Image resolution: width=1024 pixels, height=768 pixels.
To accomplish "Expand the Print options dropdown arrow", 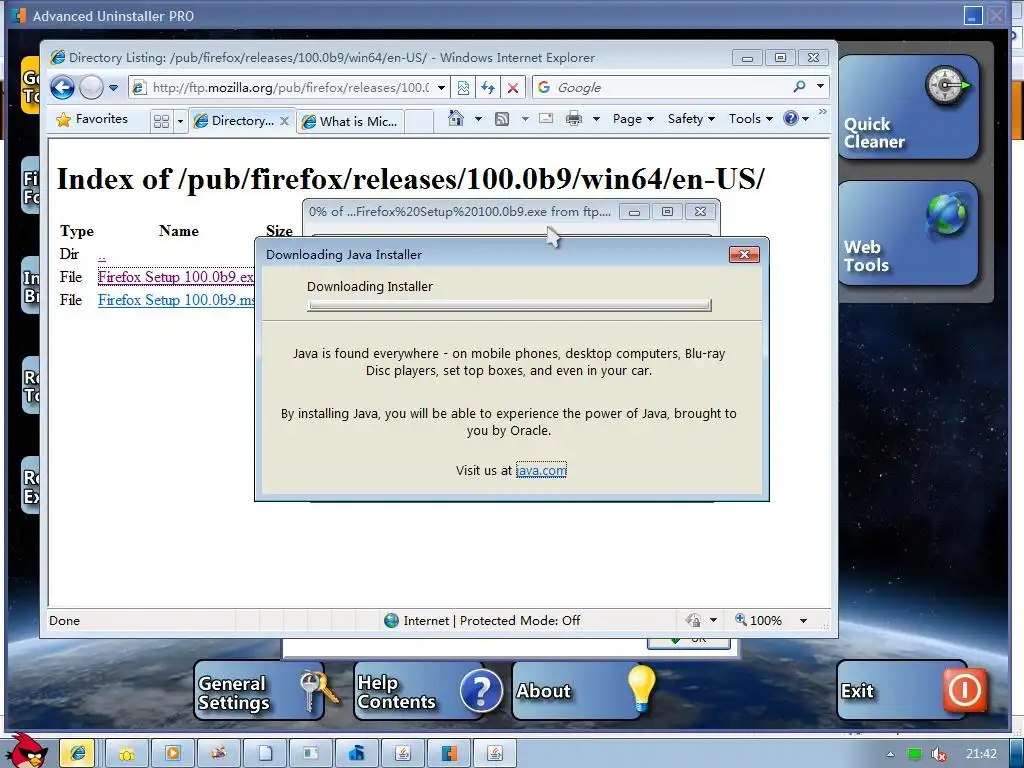I will tap(596, 119).
